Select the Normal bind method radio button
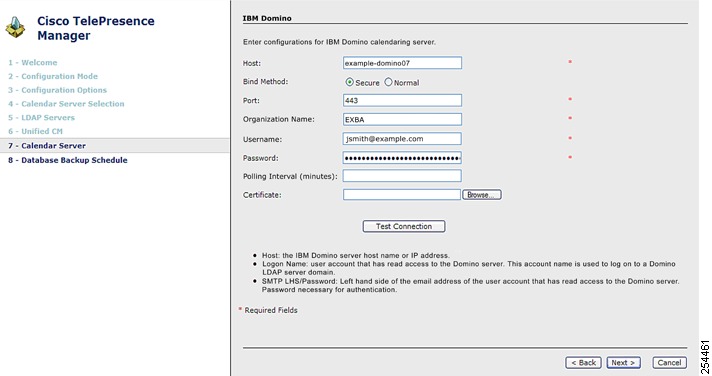The width and height of the screenshot is (712, 376). click(388, 82)
